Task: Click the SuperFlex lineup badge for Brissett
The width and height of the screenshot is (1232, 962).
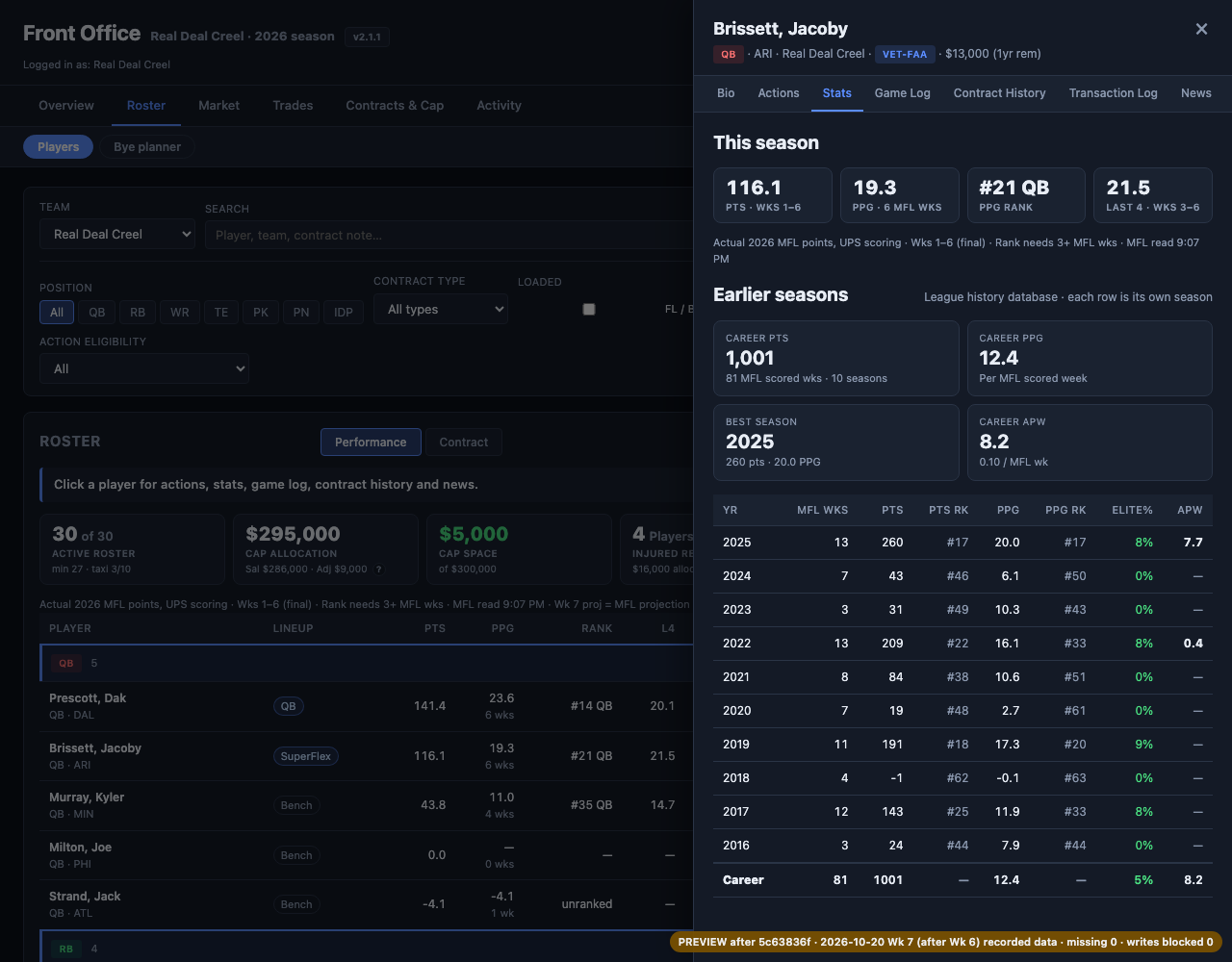Action: (306, 756)
